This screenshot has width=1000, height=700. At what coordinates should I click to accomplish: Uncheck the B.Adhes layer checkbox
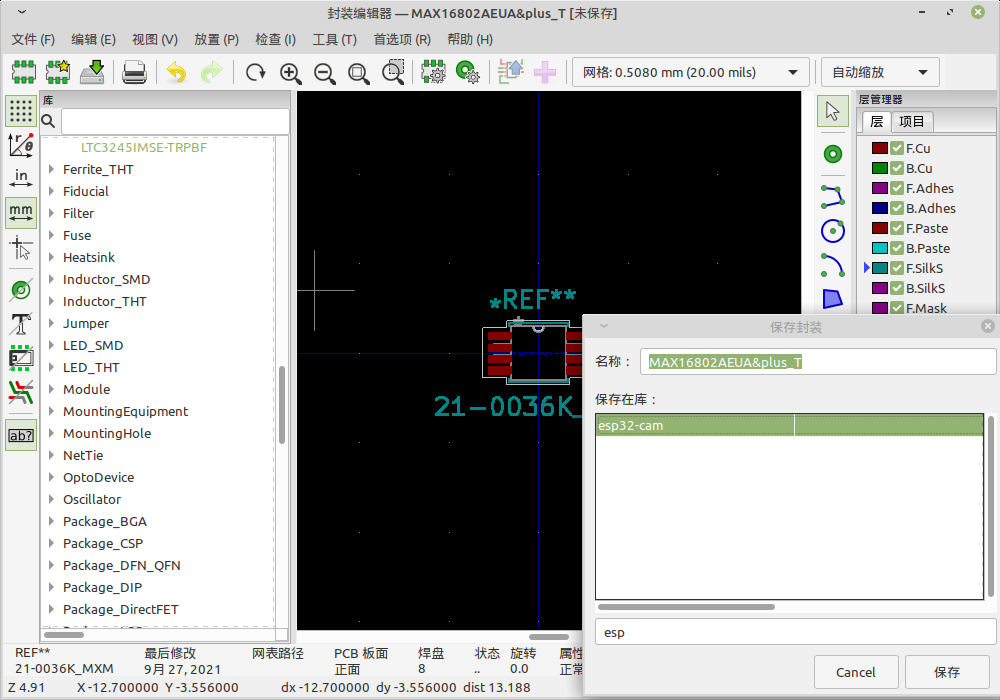(897, 208)
